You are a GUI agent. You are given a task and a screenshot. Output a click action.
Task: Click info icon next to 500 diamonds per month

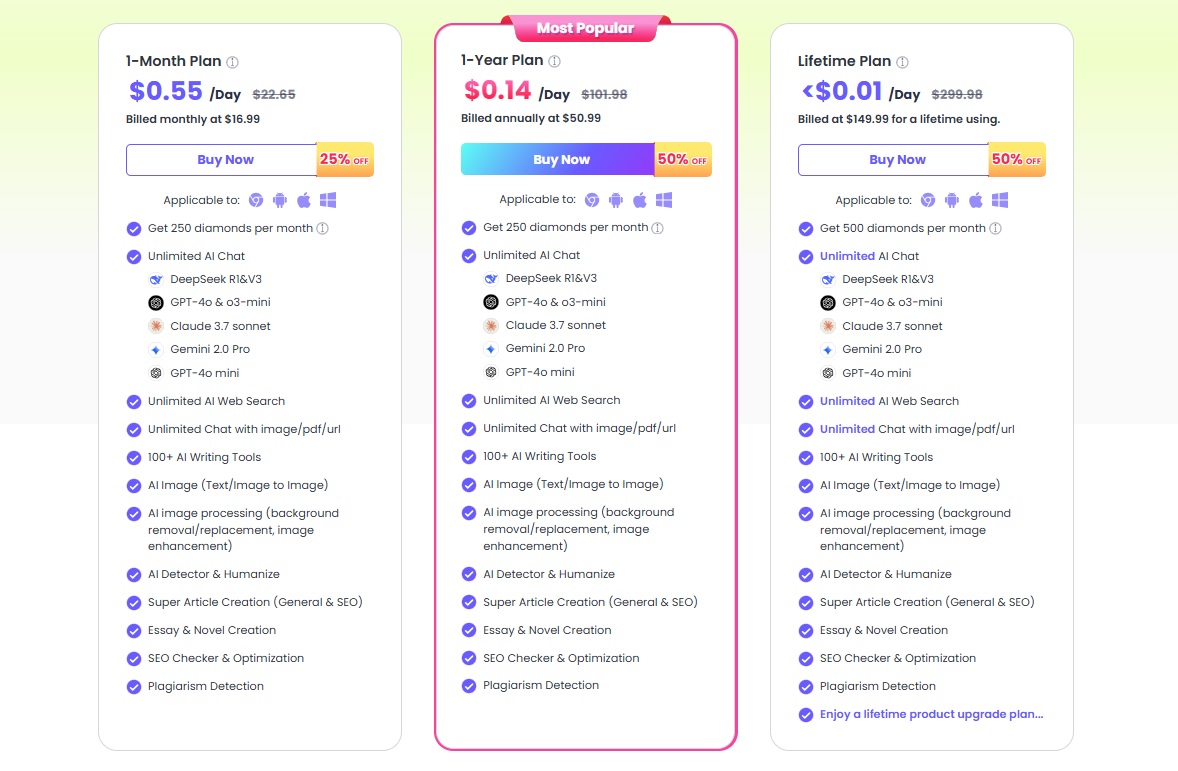pos(995,228)
